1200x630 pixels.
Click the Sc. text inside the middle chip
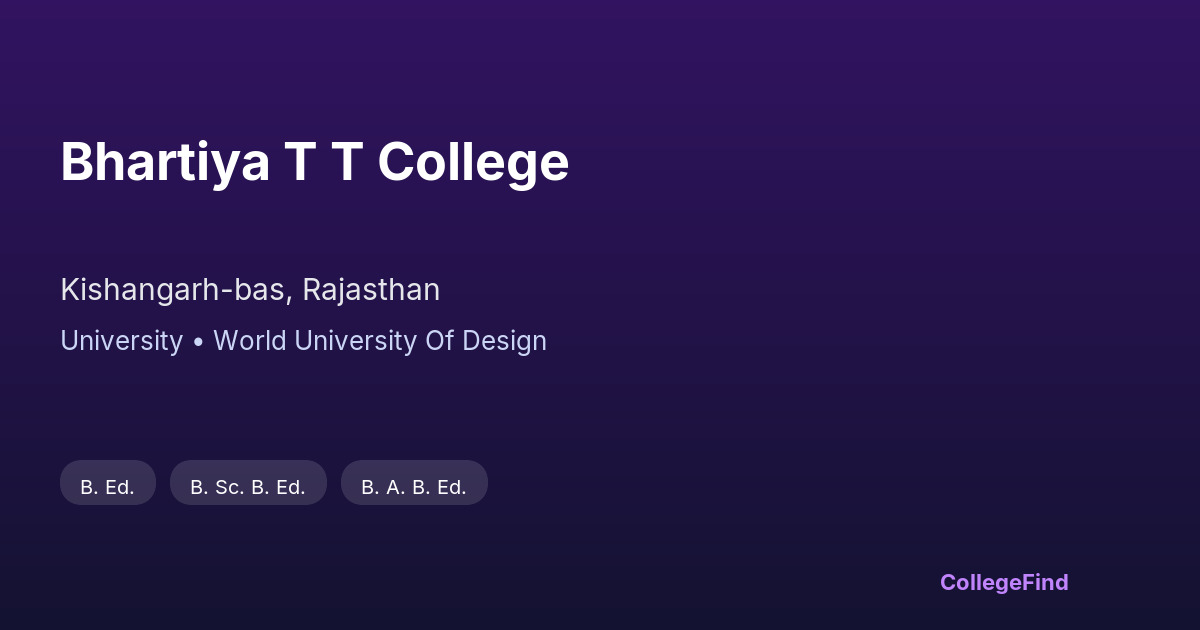pos(229,488)
